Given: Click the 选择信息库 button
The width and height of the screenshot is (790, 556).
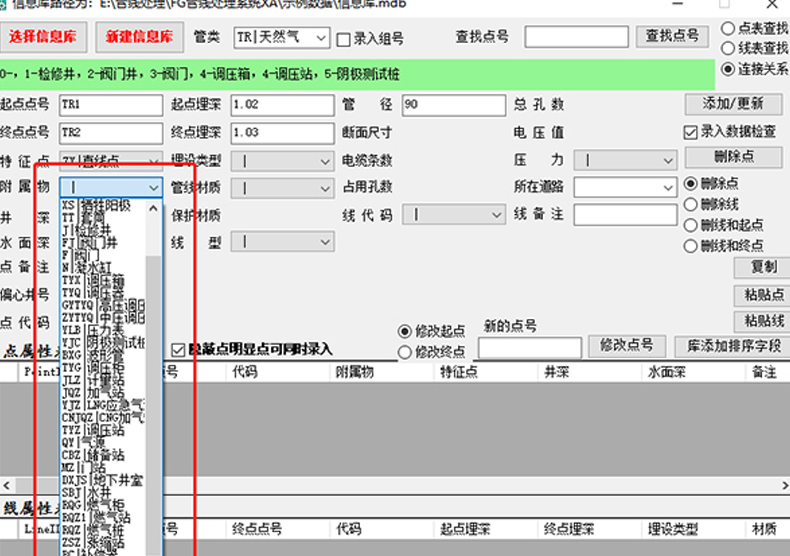Looking at the screenshot, I should [x=43, y=38].
